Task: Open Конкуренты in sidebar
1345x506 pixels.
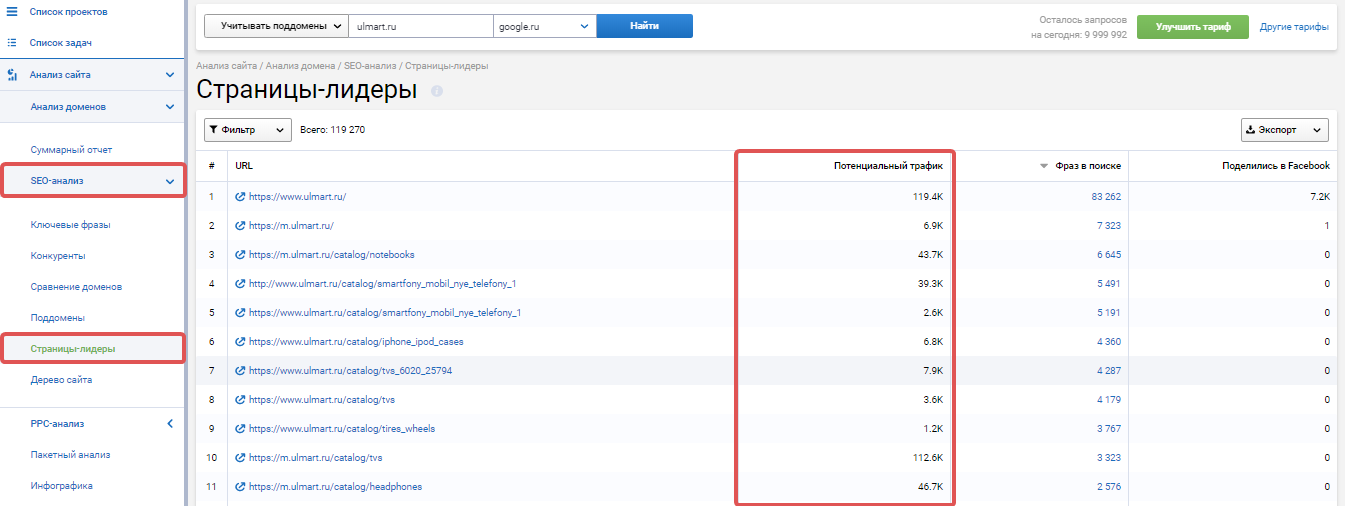Action: 58,256
